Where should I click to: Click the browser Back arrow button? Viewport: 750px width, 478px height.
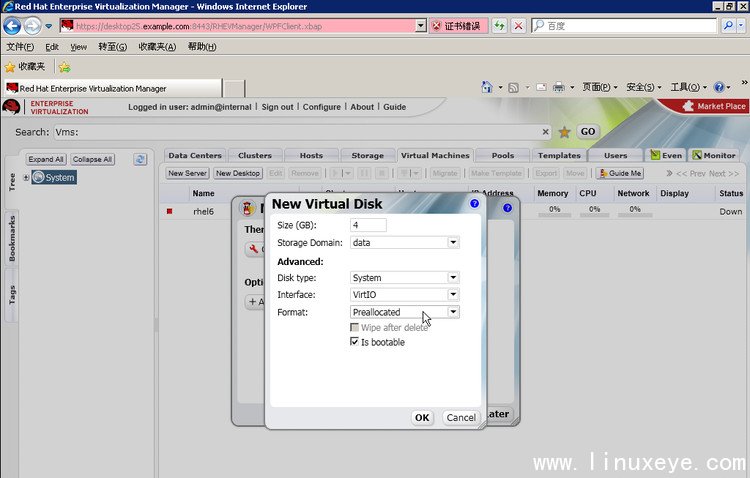(11, 26)
